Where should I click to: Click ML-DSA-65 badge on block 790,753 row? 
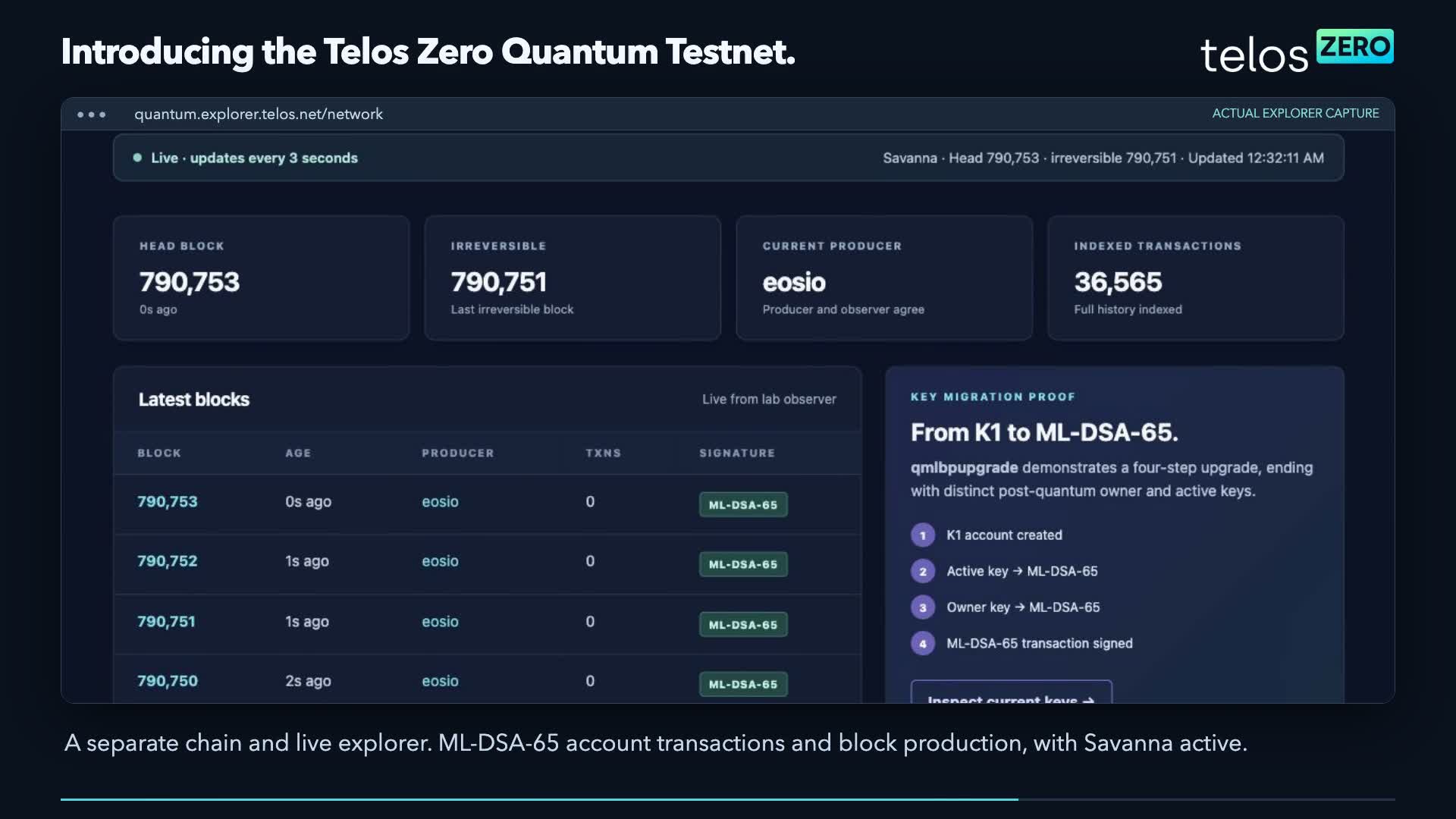[x=743, y=504]
